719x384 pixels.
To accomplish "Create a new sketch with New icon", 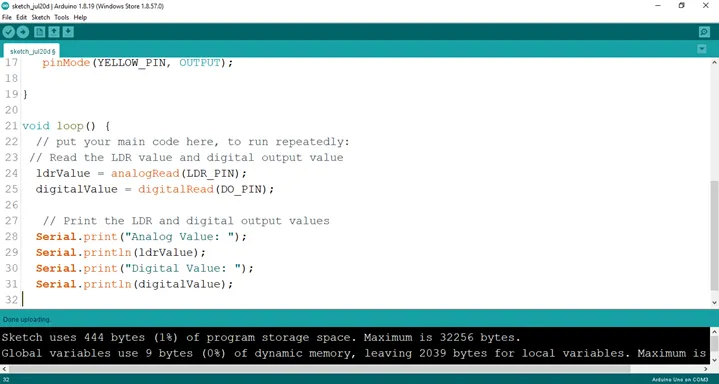I will (x=40, y=32).
